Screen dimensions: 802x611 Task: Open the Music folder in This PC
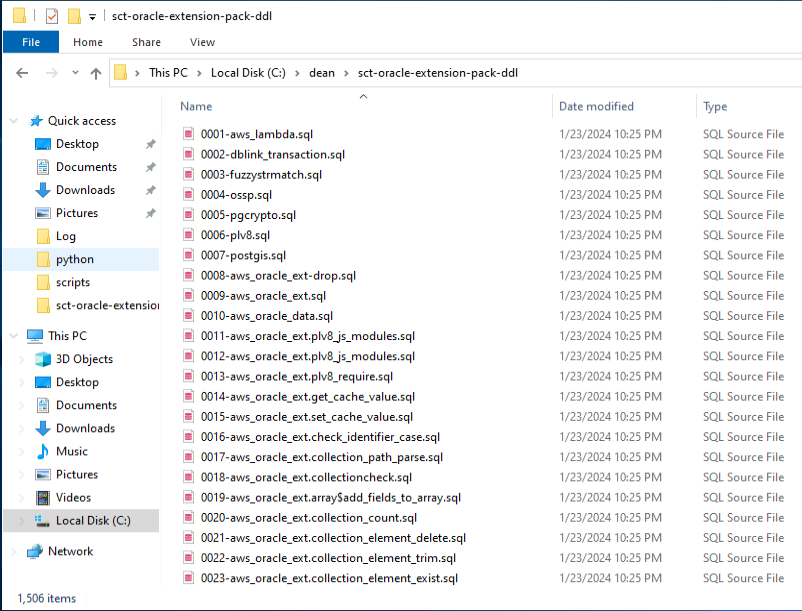(x=71, y=451)
